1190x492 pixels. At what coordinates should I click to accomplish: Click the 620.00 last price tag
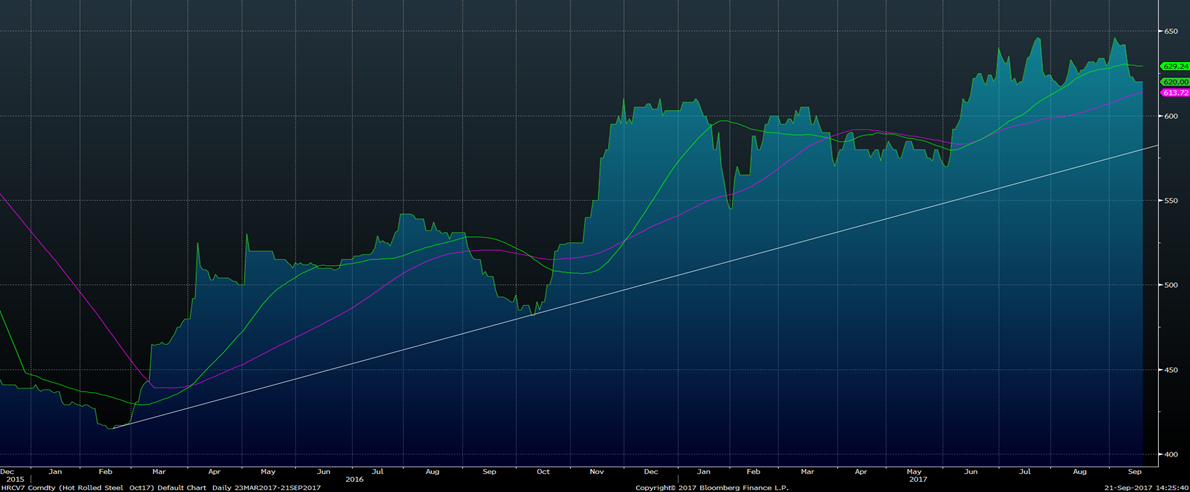[x=1174, y=82]
